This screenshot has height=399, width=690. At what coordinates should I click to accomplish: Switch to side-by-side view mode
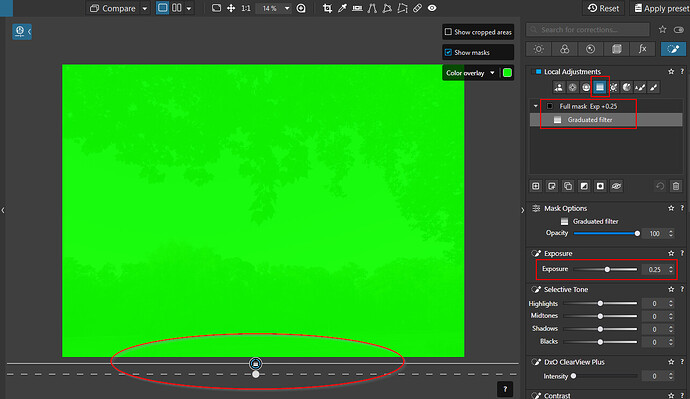tap(176, 8)
